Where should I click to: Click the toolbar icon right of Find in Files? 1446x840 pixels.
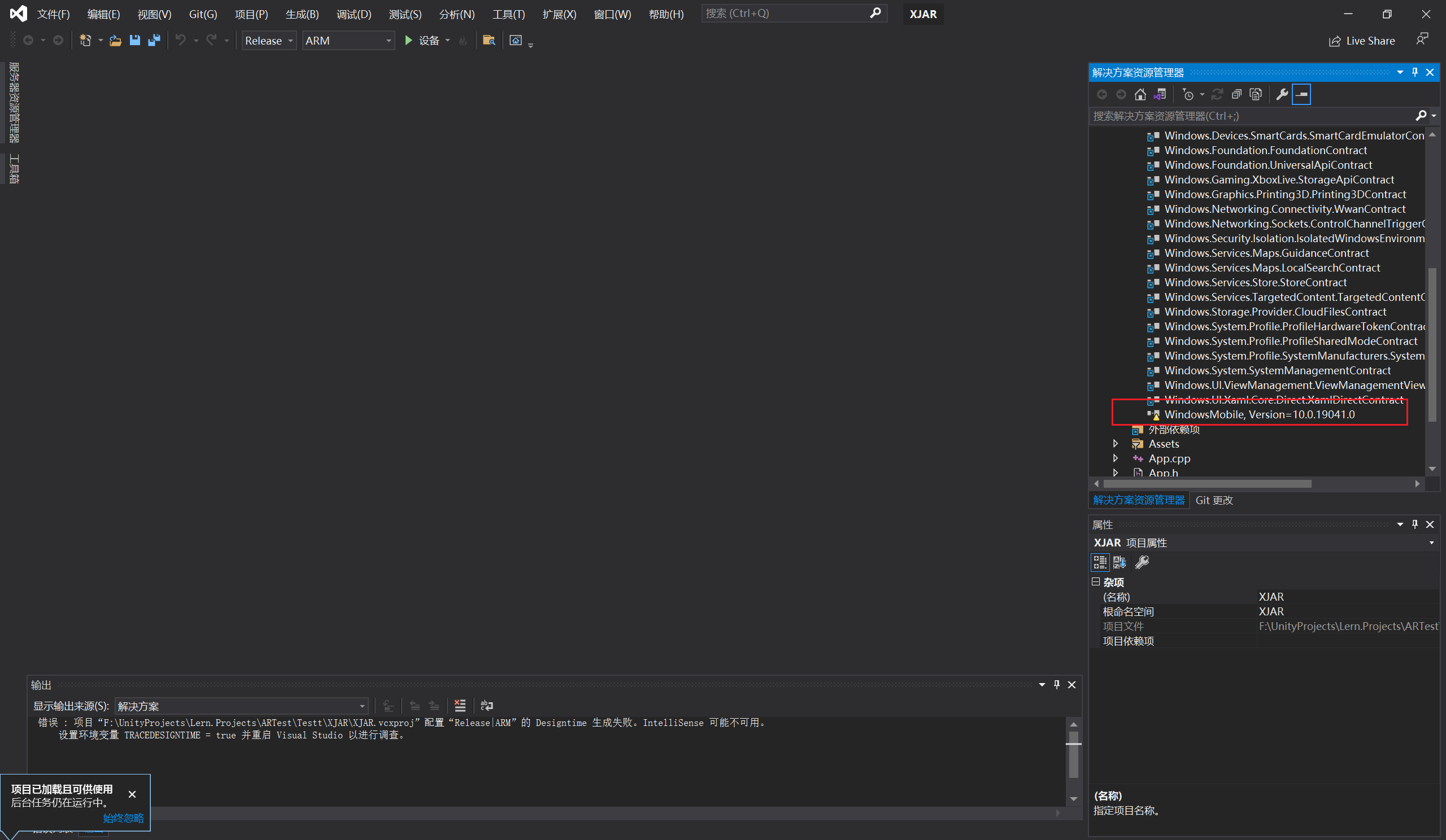tap(515, 40)
